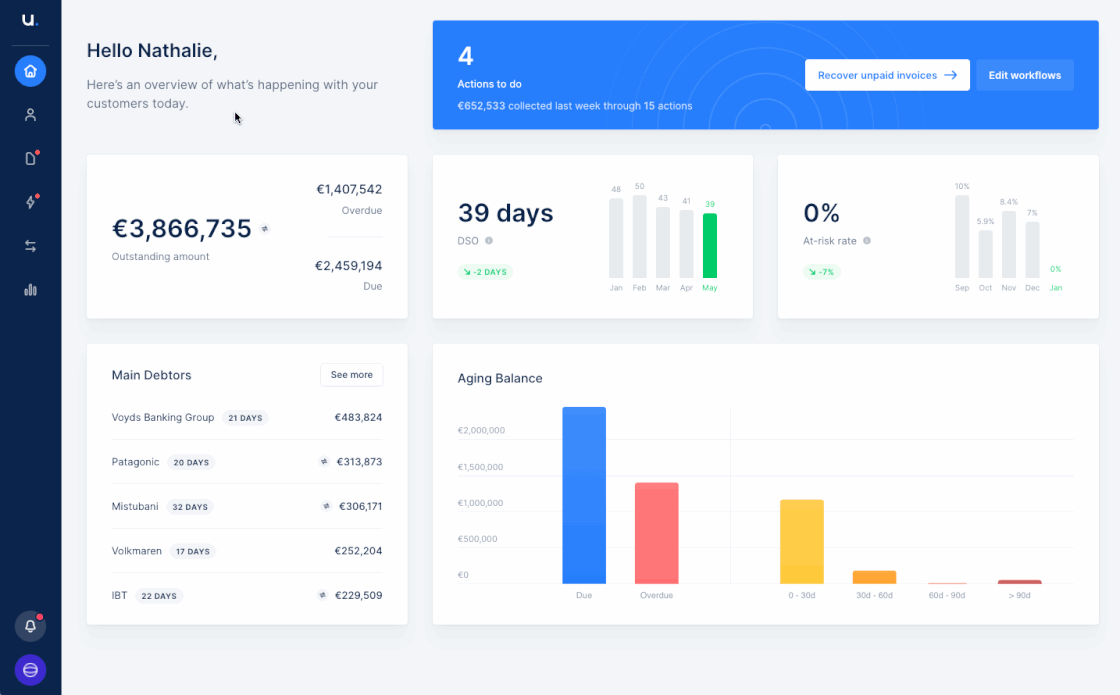This screenshot has height=695, width=1120.
Task: Click the €1,407,542 Overdue amount
Action: point(349,189)
